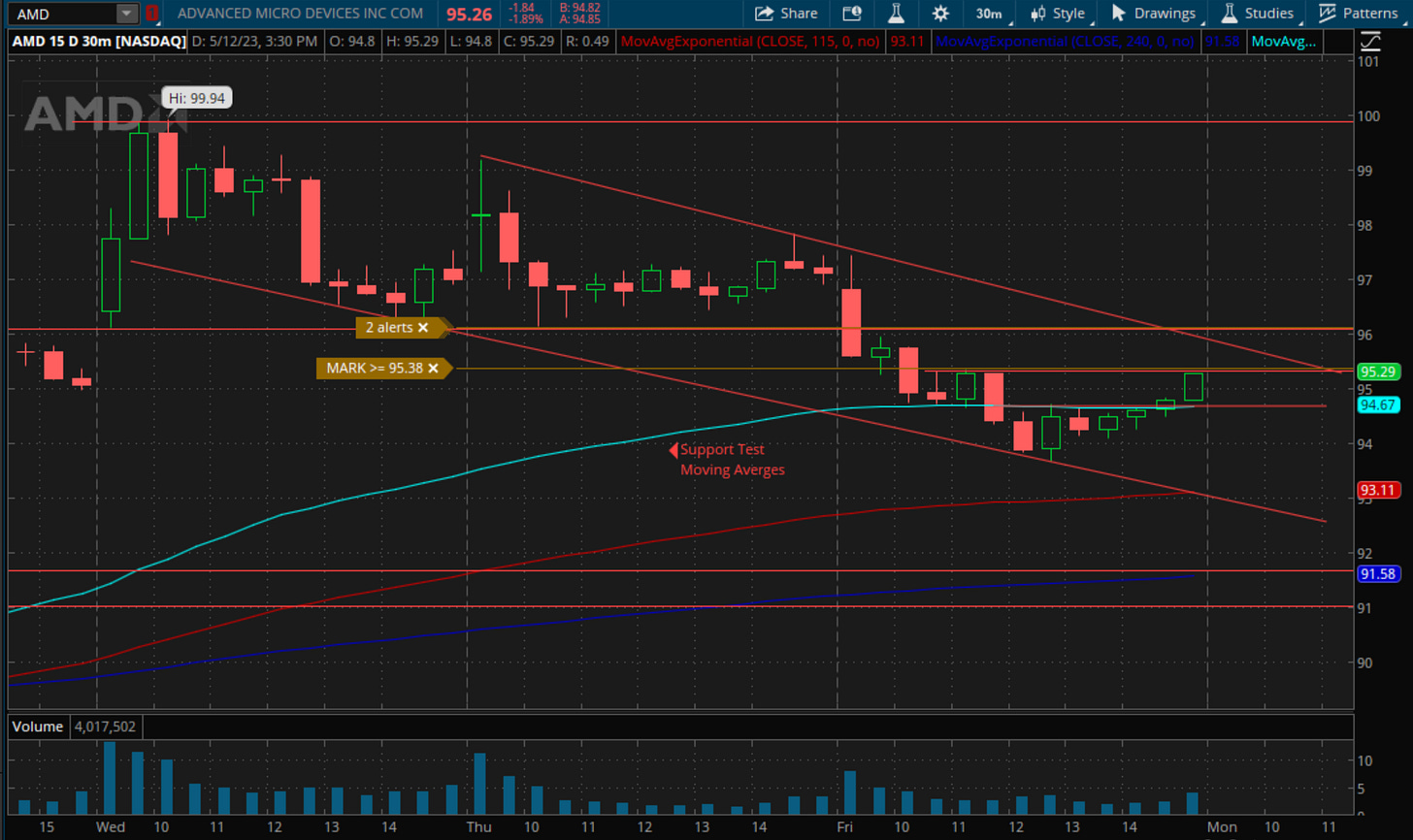Click the Fri date label on time axis
The width and height of the screenshot is (1413, 840).
pyautogui.click(x=845, y=827)
